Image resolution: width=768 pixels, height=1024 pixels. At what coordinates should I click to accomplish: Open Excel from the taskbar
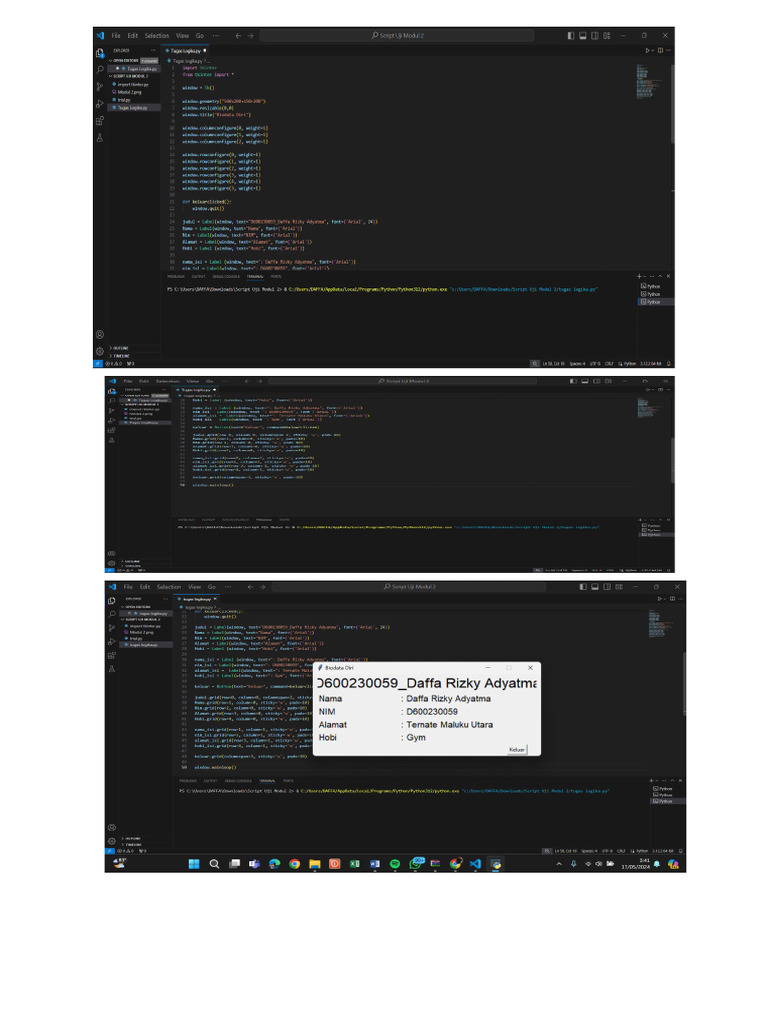pos(355,864)
